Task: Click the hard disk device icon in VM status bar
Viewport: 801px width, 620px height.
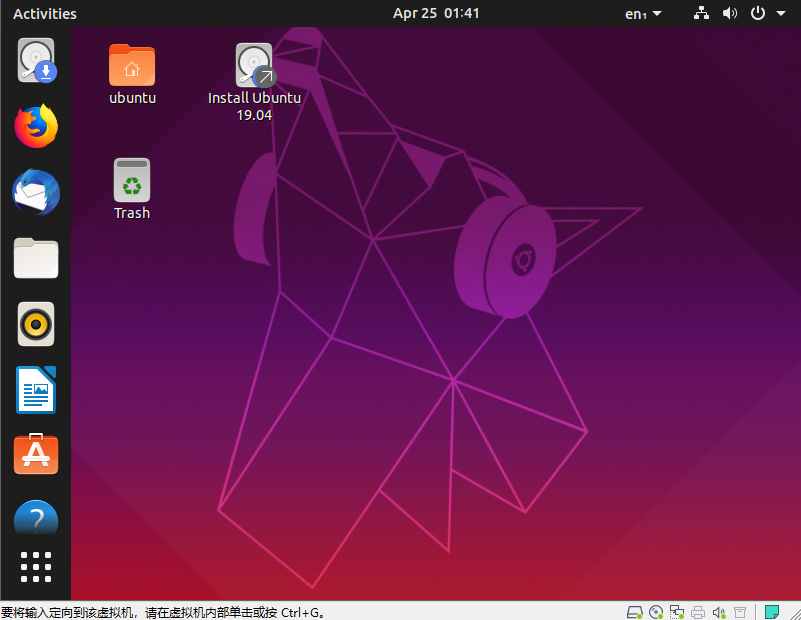Action: [x=634, y=612]
